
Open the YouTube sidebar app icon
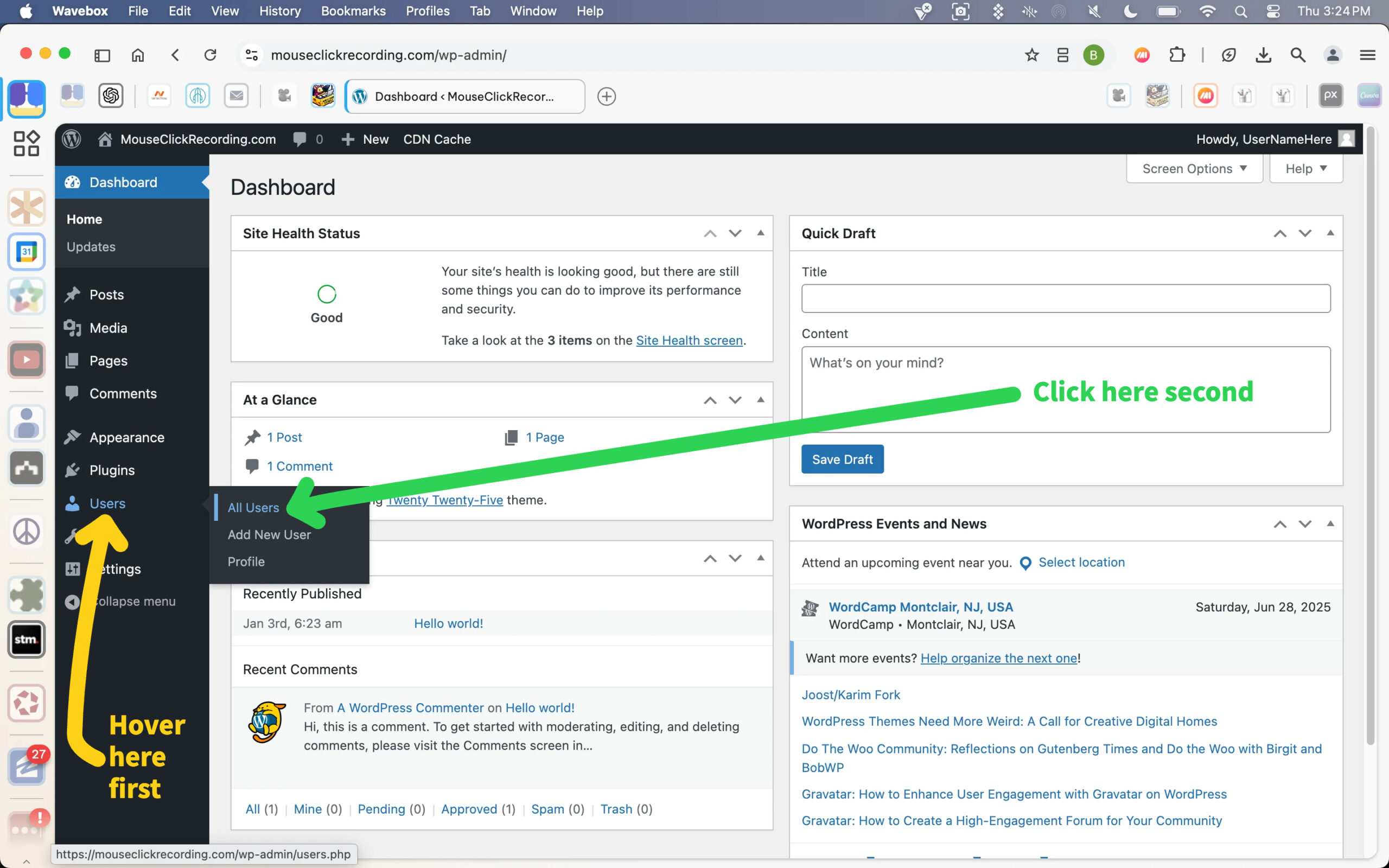(x=27, y=360)
